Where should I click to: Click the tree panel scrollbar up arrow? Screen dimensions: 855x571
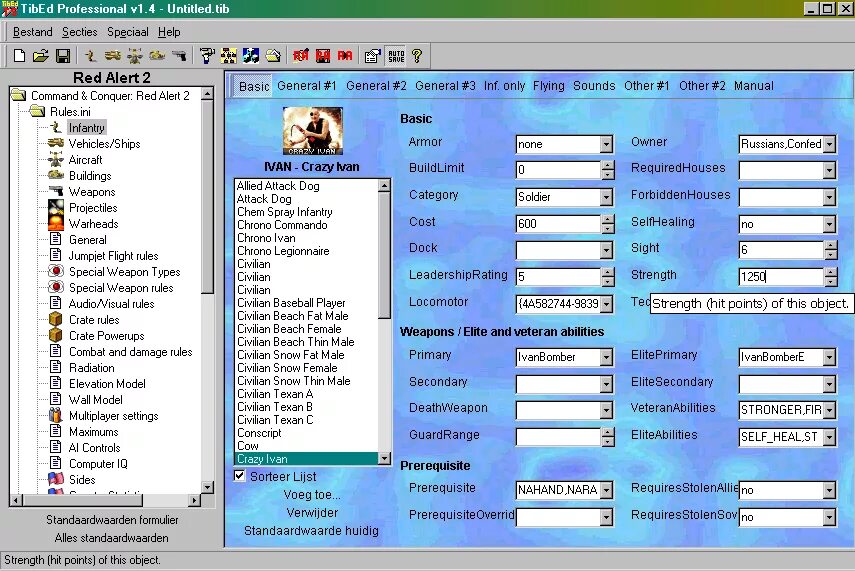[x=207, y=94]
